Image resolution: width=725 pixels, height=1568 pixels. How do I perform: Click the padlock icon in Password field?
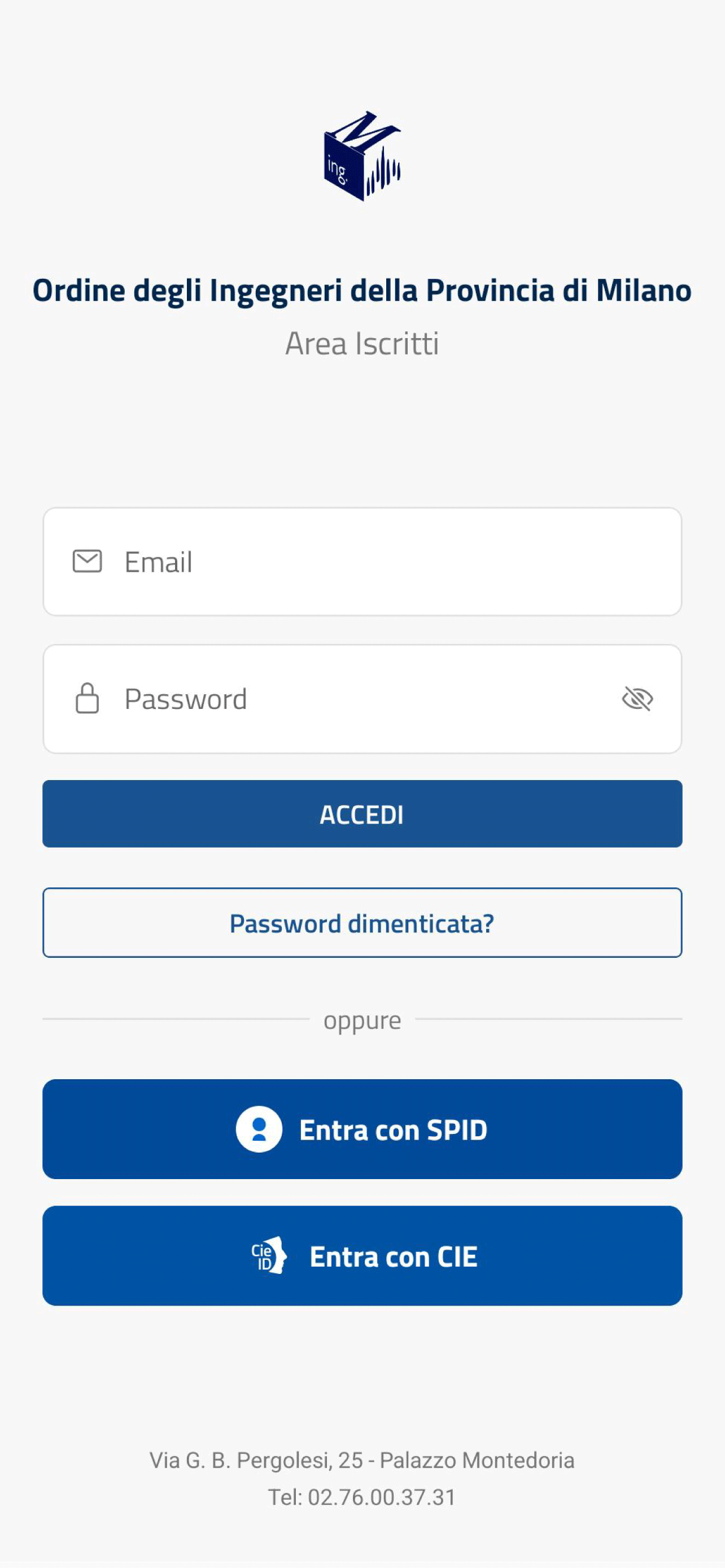click(87, 698)
